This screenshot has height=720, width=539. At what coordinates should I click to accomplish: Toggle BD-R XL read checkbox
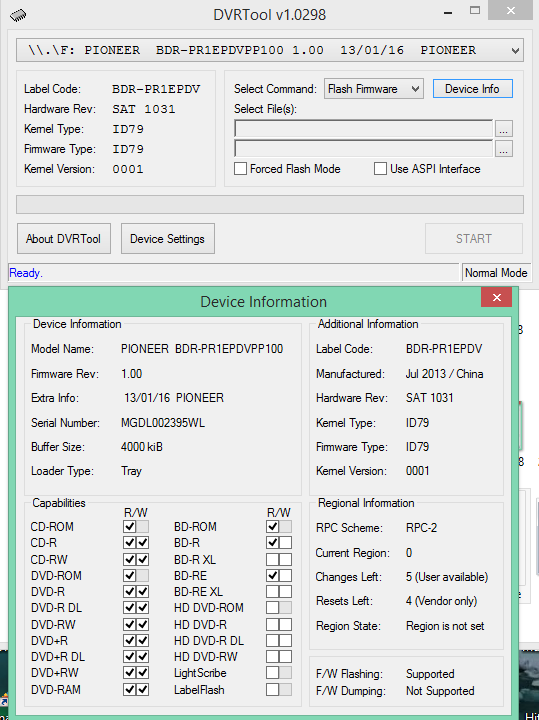coord(273,559)
